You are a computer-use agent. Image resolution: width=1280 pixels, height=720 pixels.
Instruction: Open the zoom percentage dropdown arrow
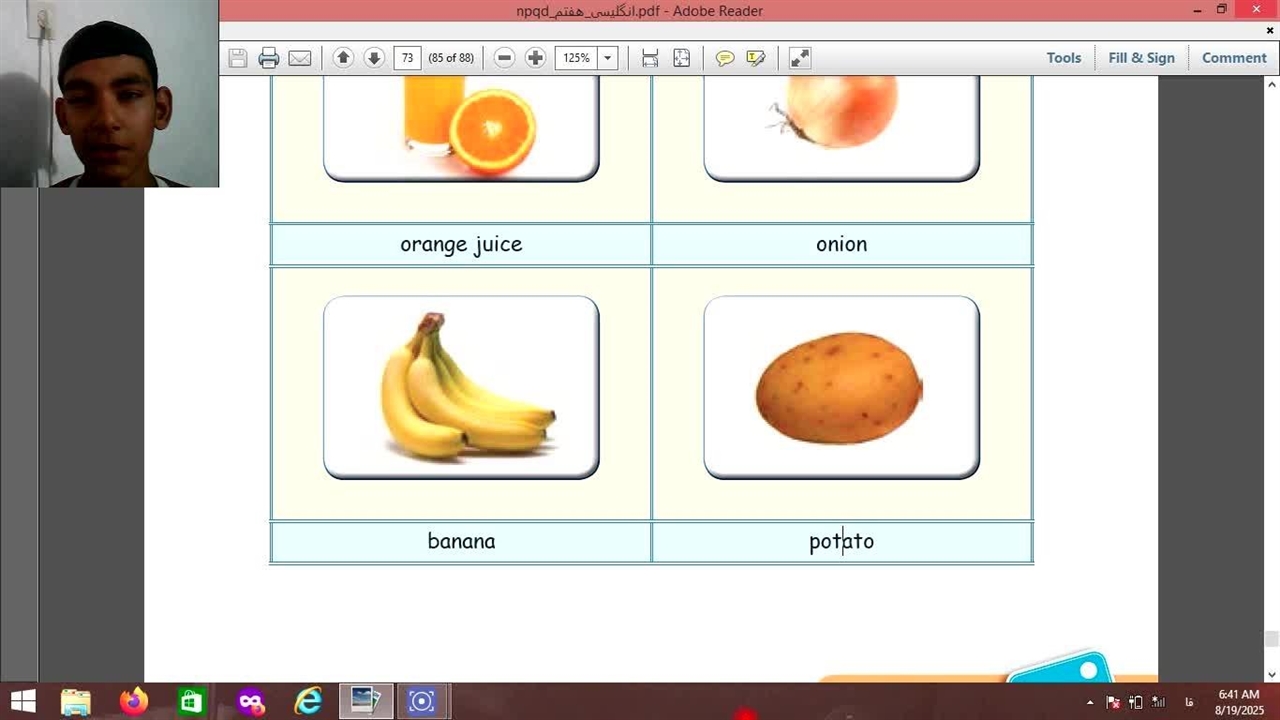(x=607, y=58)
